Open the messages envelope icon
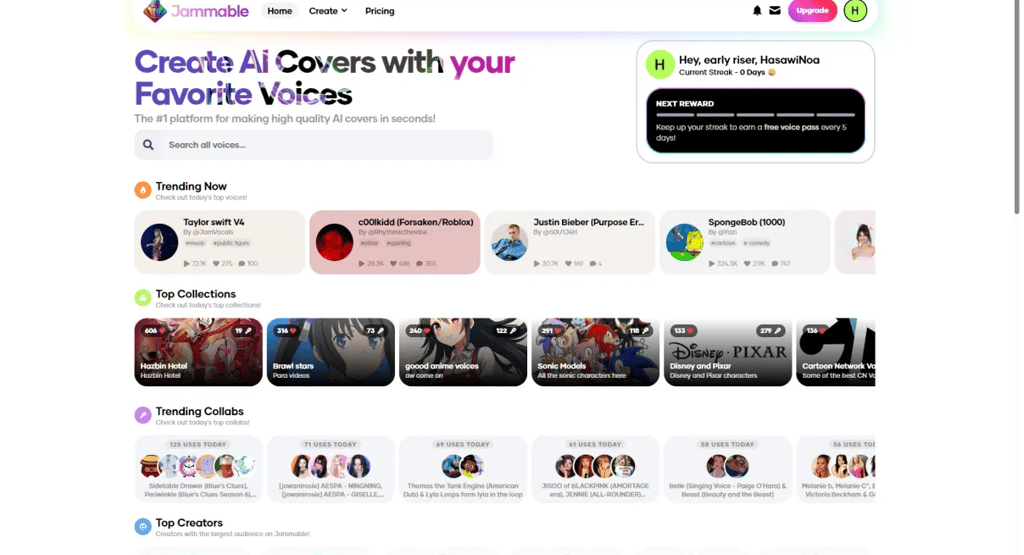Screen dimensions: 1024x555 [775, 10]
